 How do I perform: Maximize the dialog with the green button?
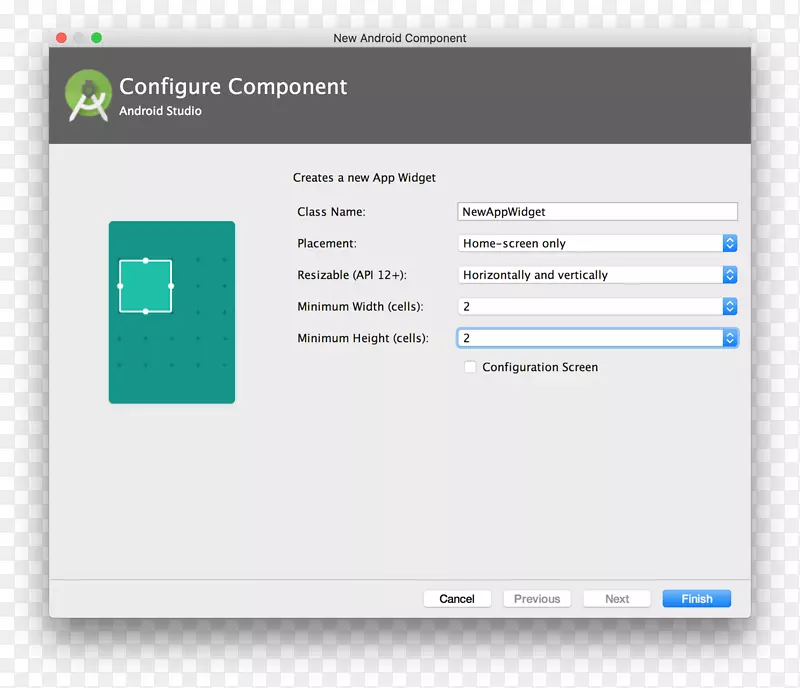pos(97,38)
